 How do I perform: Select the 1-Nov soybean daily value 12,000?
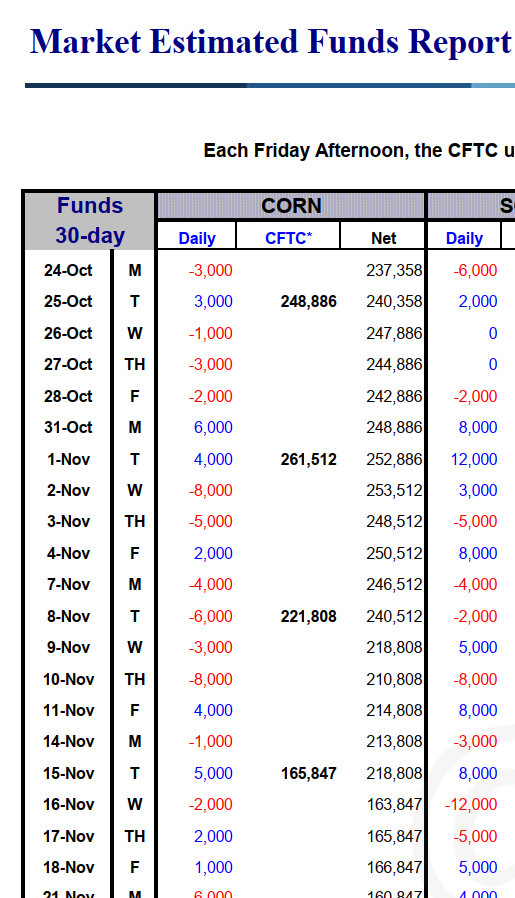(474, 459)
